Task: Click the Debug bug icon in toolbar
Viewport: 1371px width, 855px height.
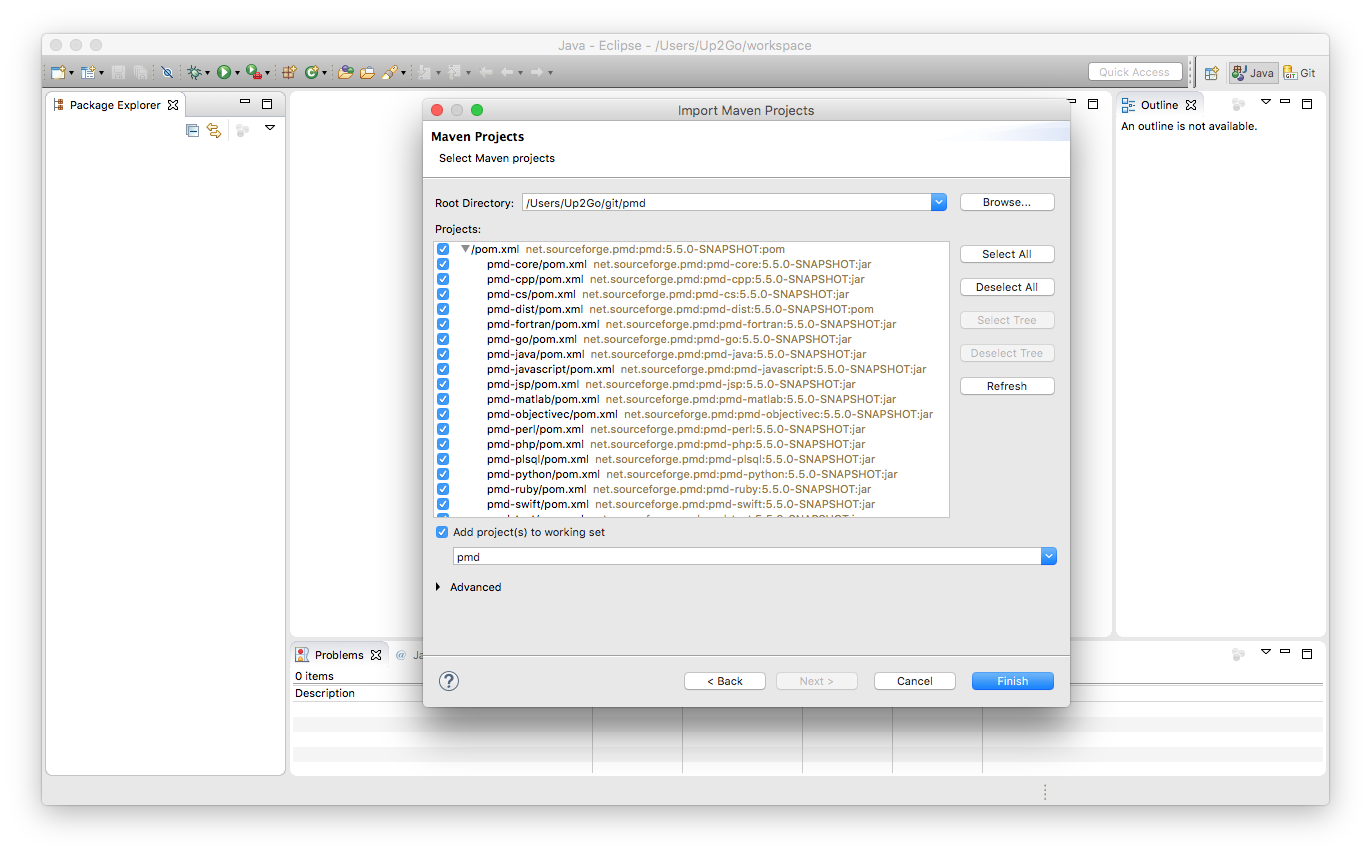Action: point(194,72)
